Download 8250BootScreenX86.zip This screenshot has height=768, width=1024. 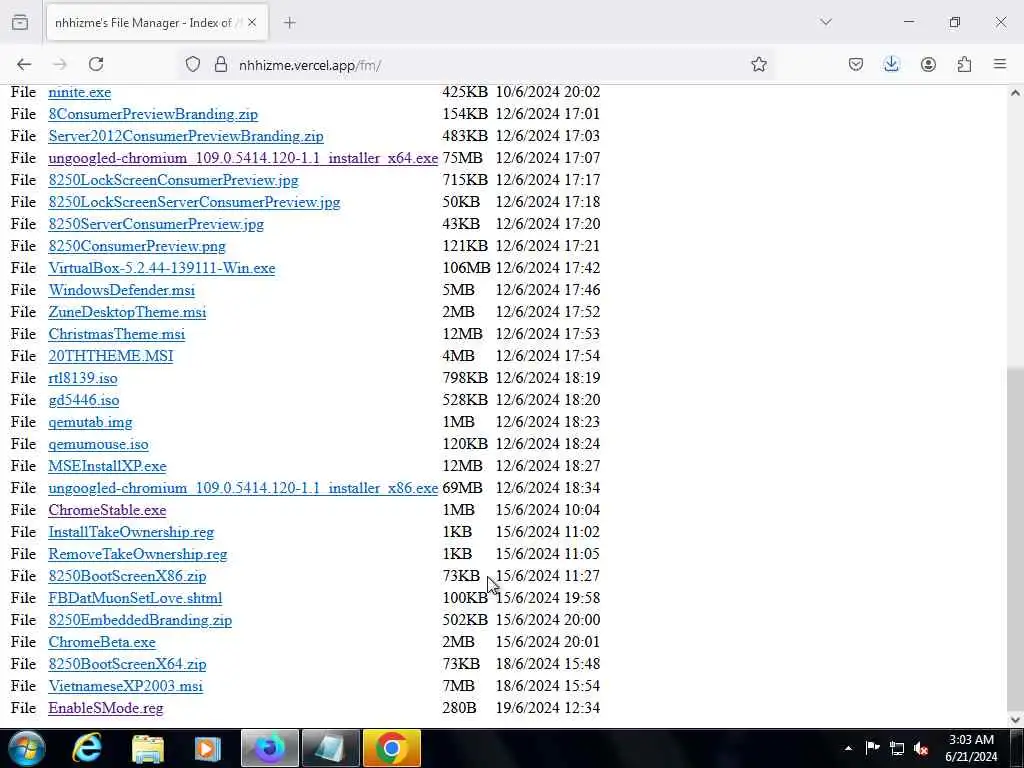tap(127, 576)
